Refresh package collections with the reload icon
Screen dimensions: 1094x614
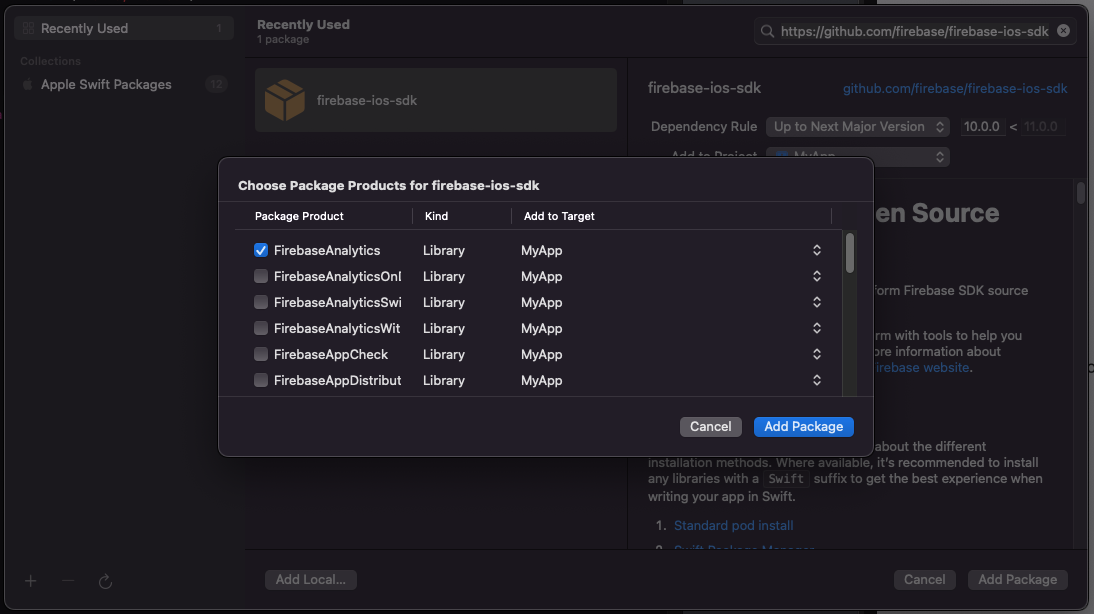[x=105, y=581]
